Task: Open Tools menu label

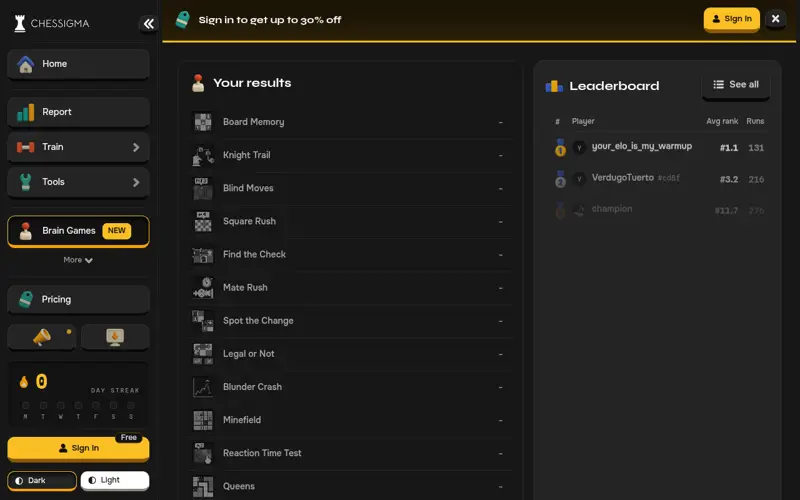Action: click(x=54, y=182)
